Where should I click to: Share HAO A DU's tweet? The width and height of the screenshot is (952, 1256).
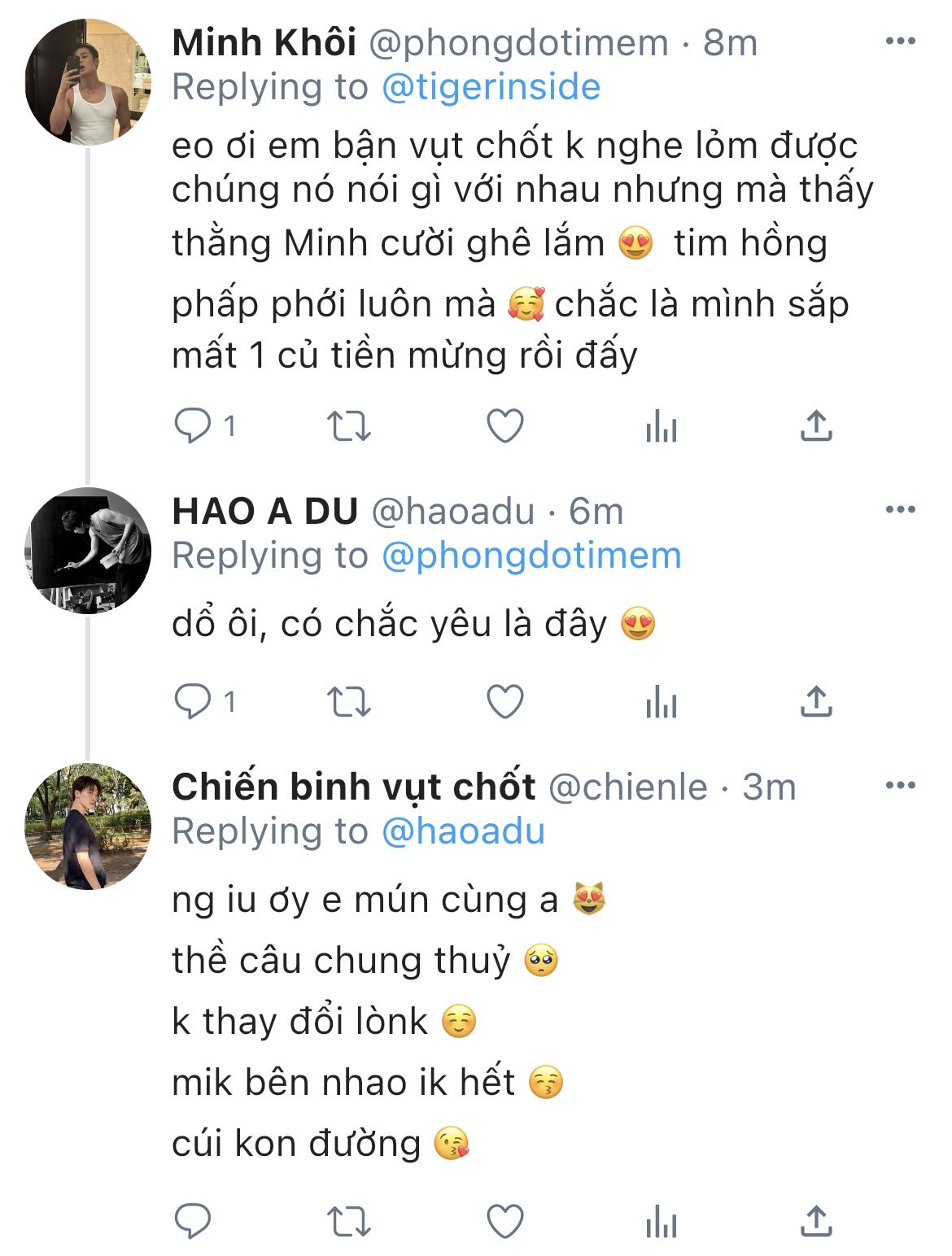tap(815, 701)
